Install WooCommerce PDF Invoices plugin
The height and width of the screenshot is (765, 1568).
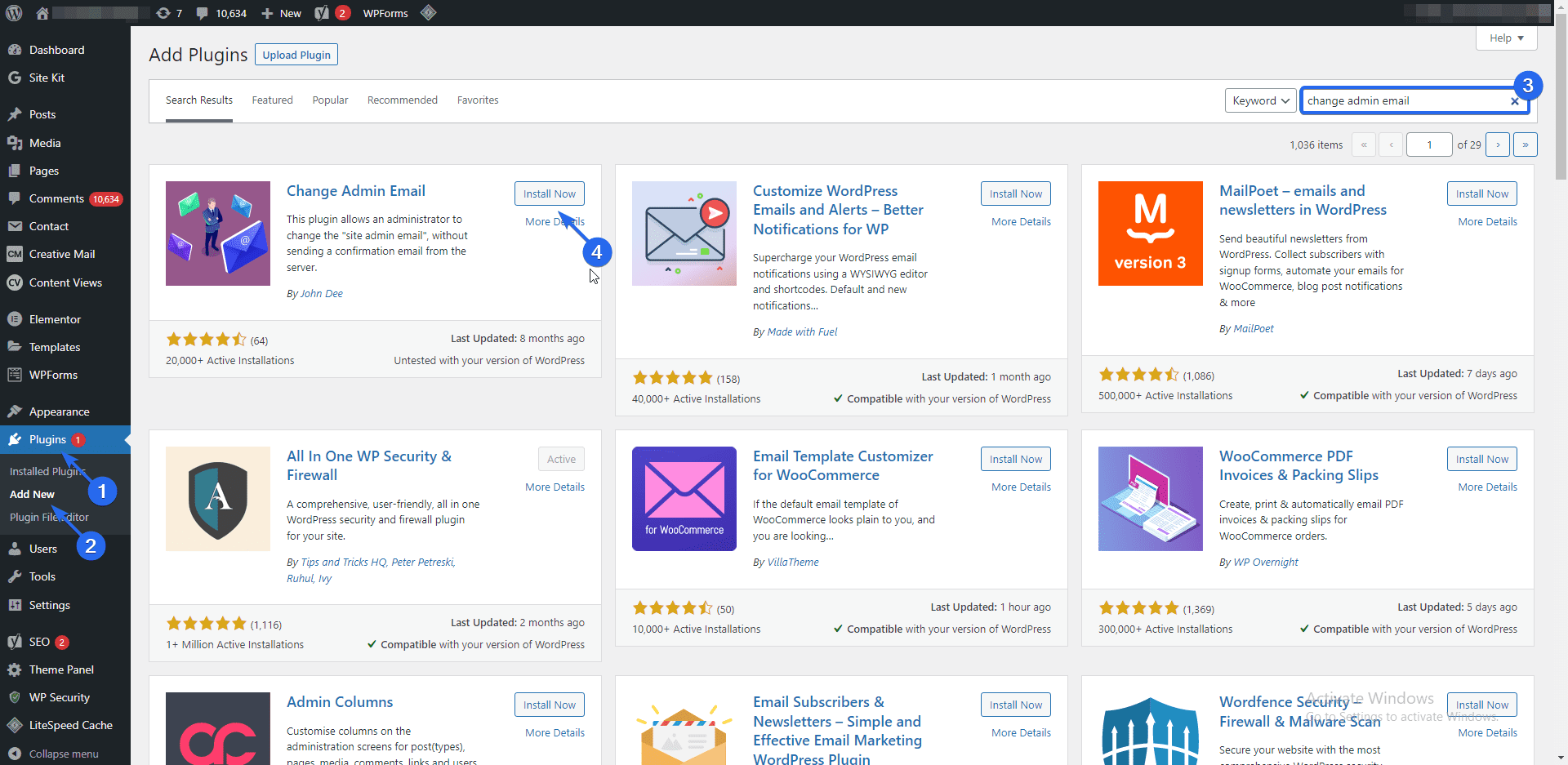(1482, 459)
